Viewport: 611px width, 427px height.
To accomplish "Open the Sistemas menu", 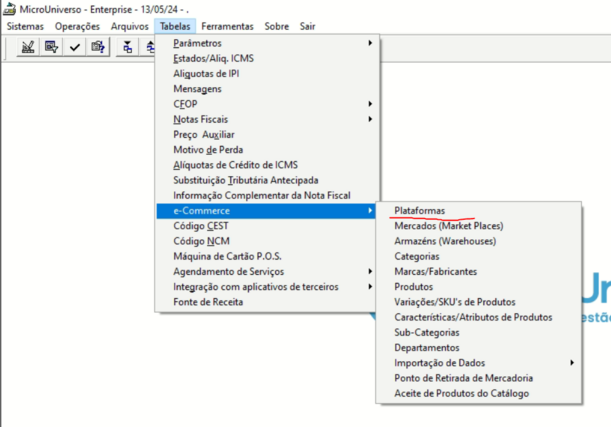I will pyautogui.click(x=25, y=26).
